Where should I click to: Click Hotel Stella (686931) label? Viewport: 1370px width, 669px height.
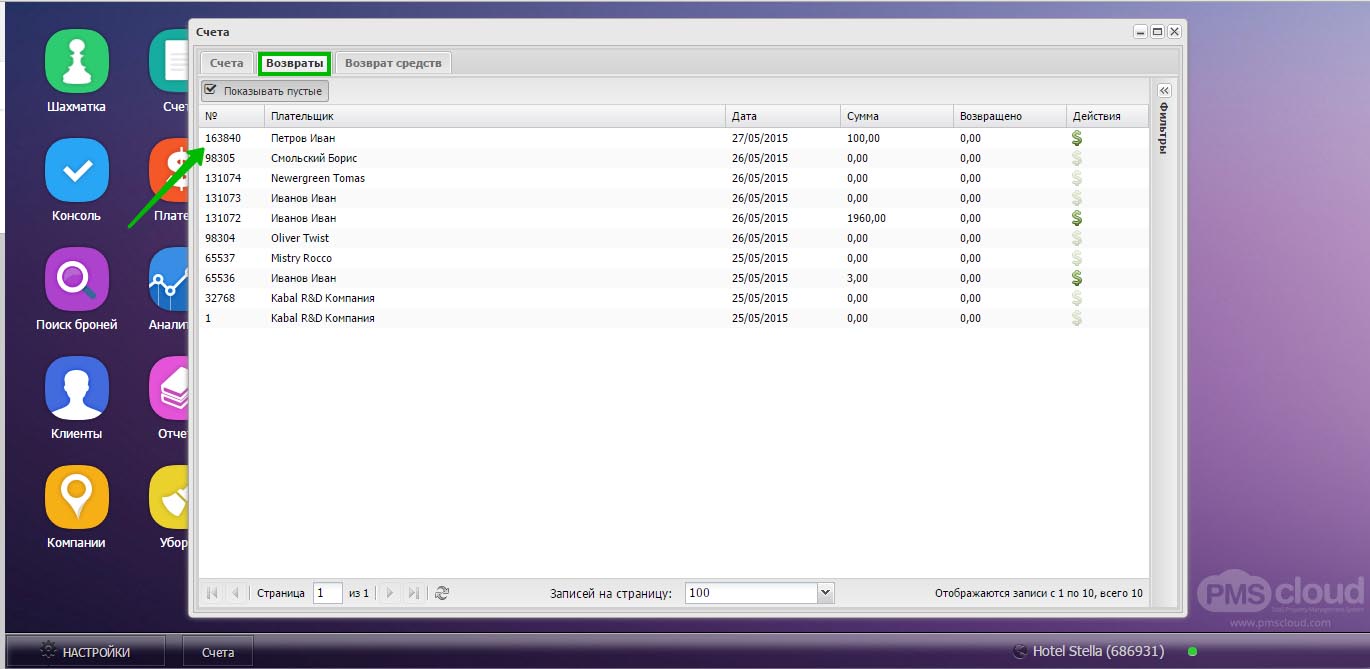point(1098,651)
